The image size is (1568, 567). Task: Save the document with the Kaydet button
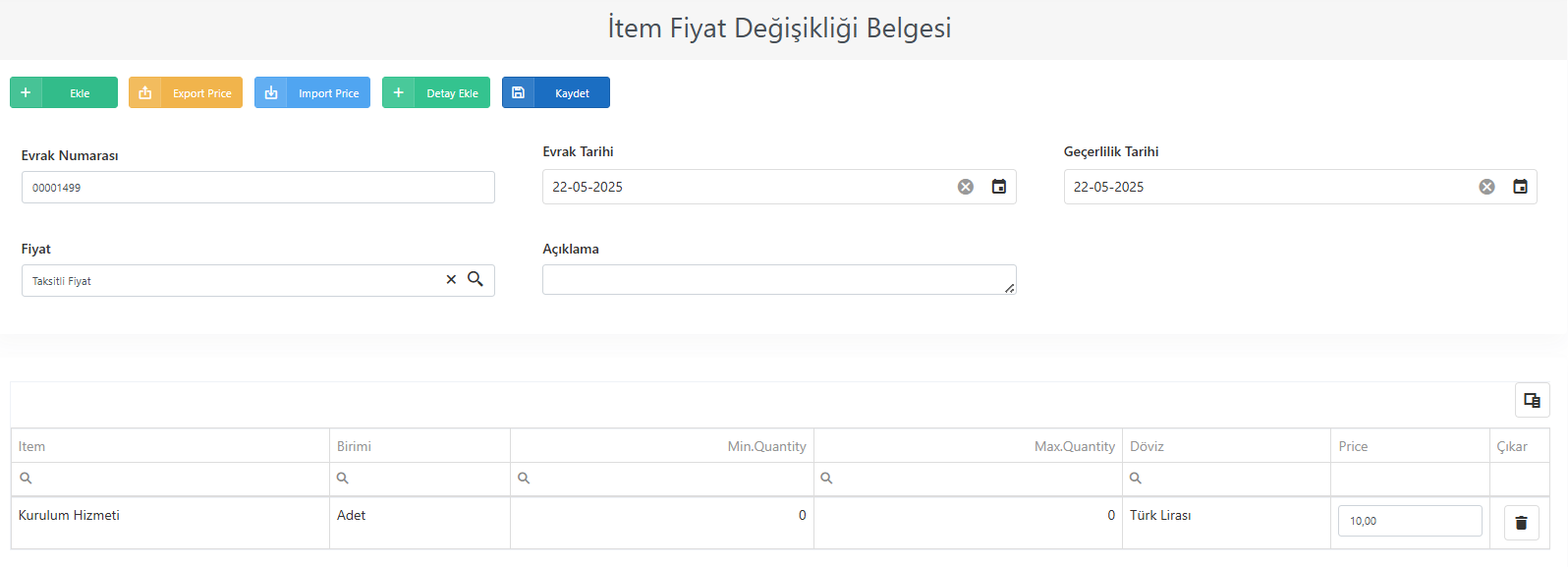pyautogui.click(x=556, y=92)
